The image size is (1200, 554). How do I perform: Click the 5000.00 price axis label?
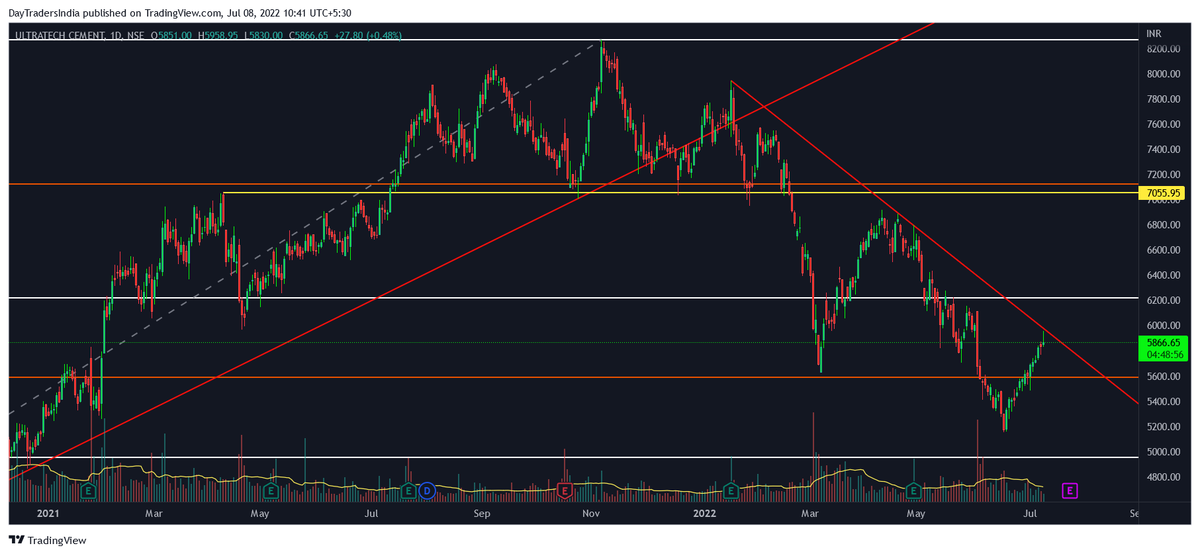[x=1164, y=451]
